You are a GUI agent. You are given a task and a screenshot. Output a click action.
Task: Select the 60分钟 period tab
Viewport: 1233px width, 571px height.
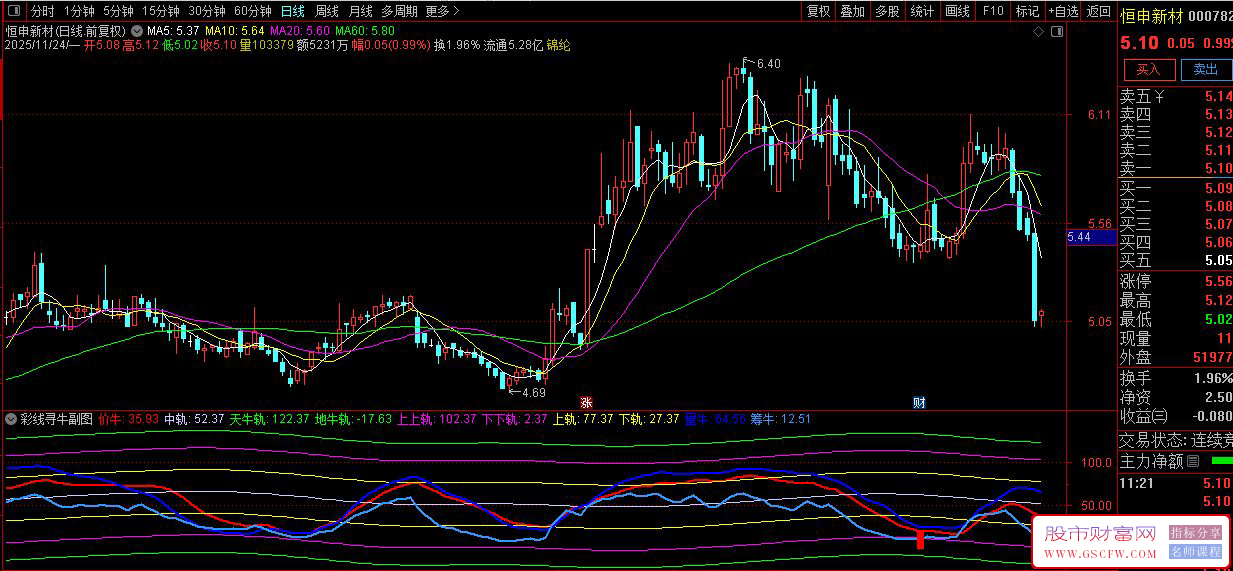click(252, 12)
